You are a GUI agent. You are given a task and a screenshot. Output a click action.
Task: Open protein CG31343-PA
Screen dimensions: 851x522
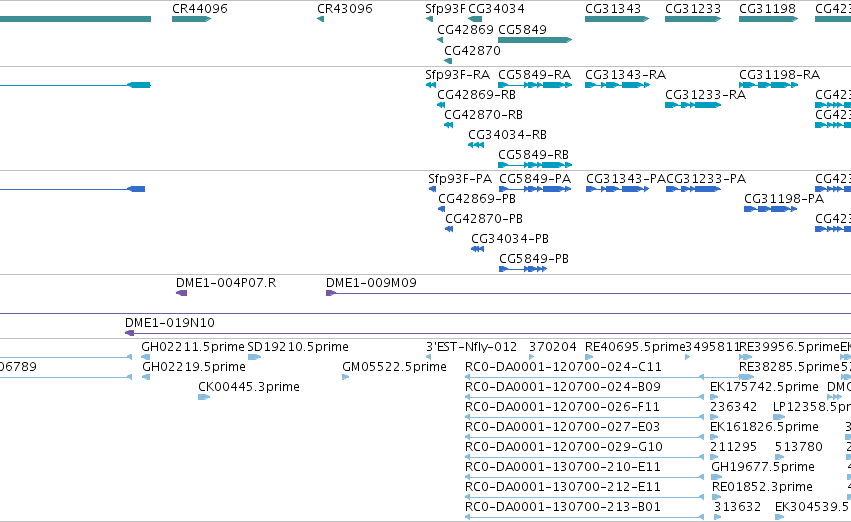[x=626, y=179]
